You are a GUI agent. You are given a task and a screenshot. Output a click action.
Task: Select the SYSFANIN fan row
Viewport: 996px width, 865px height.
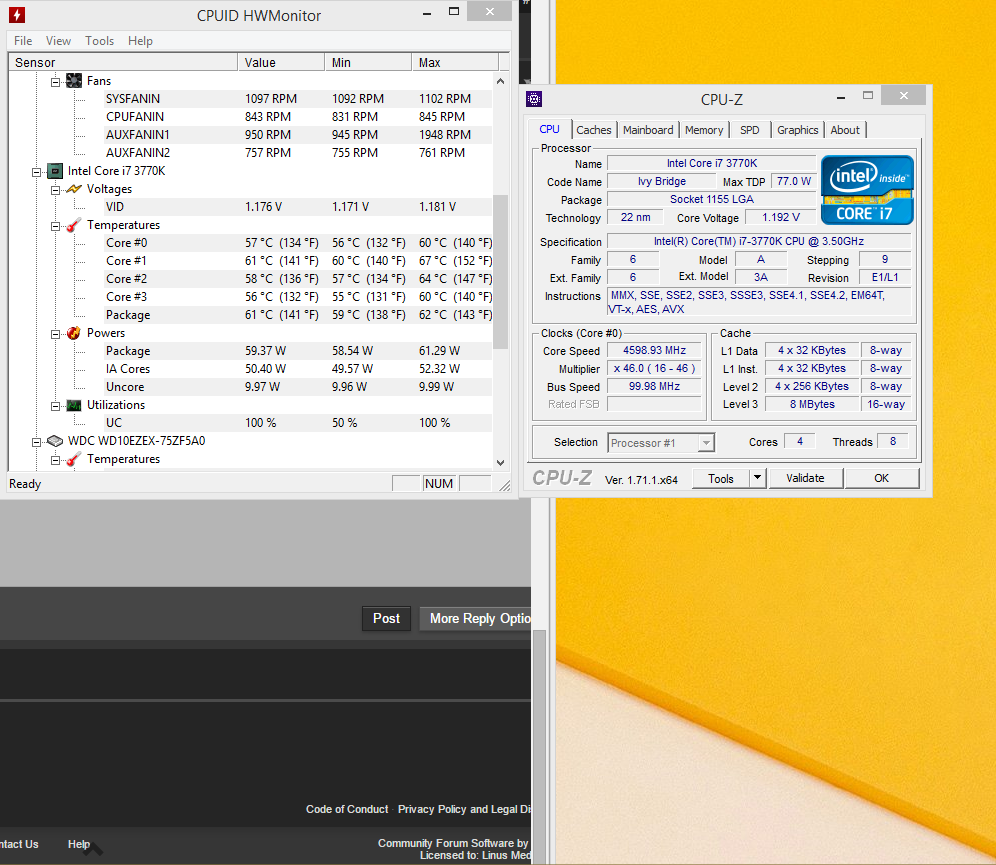[299, 99]
